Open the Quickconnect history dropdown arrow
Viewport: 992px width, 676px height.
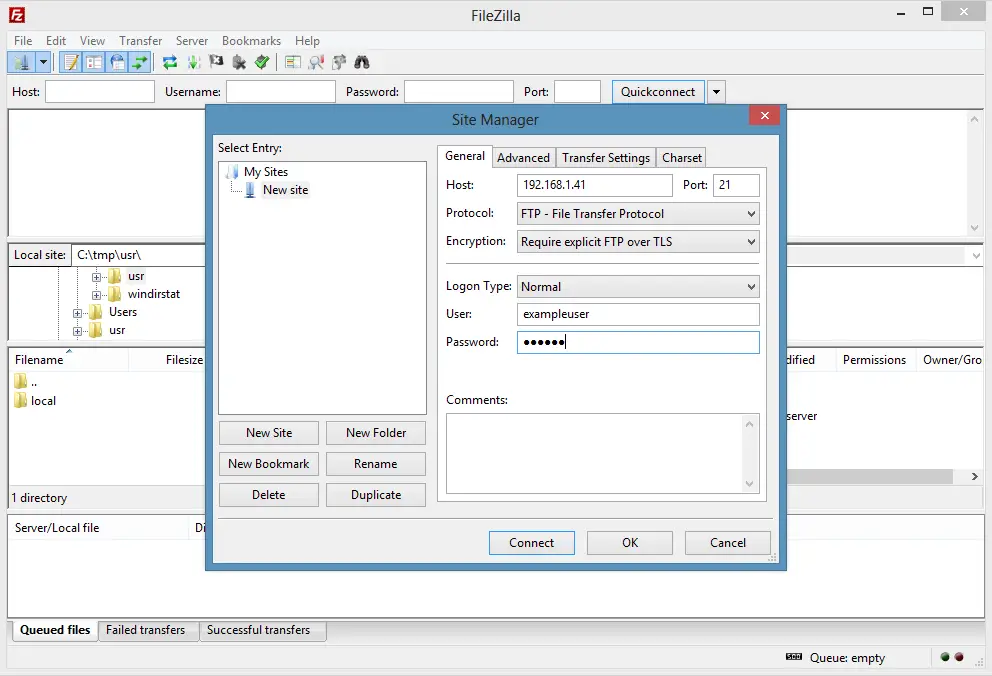716,92
